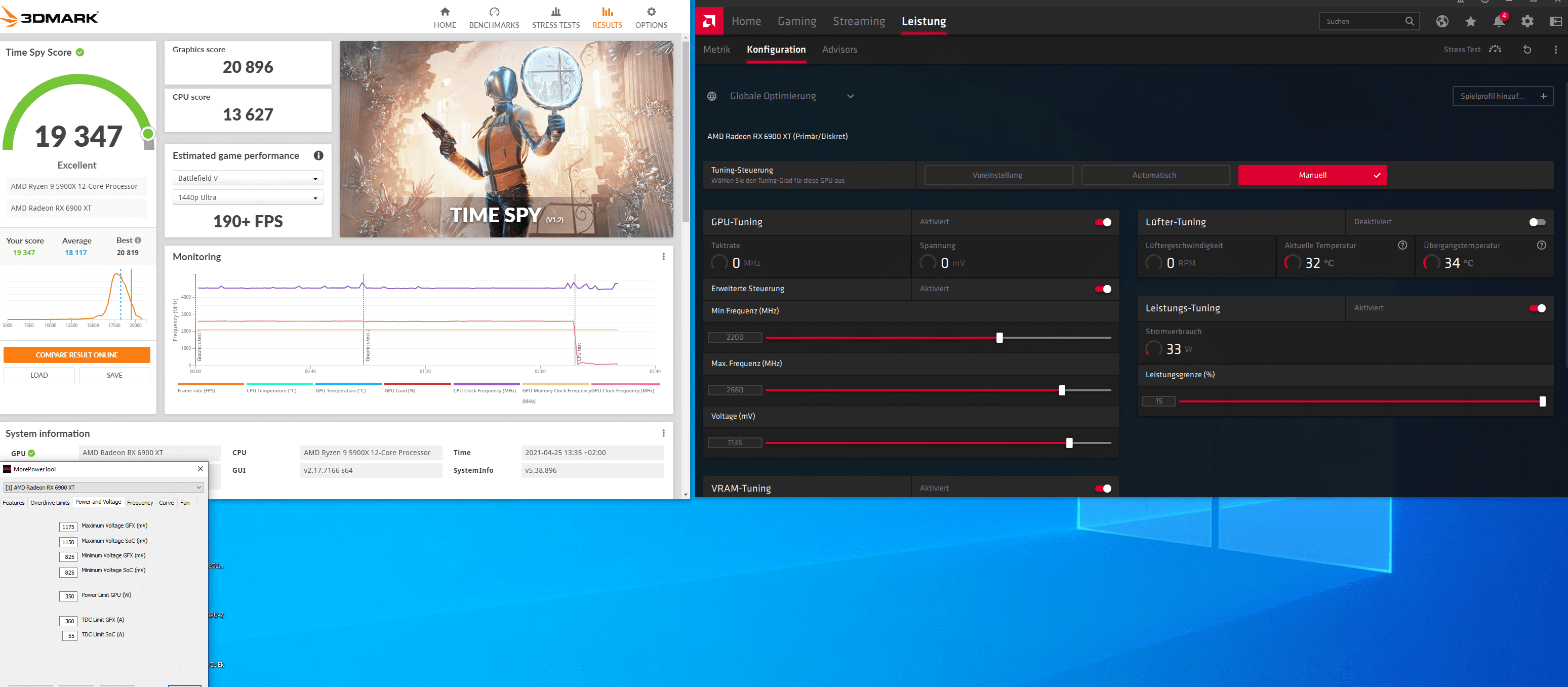The image size is (1568, 687).
Task: Open MorePowerTool GPU selection dropdown
Action: pyautogui.click(x=103, y=488)
